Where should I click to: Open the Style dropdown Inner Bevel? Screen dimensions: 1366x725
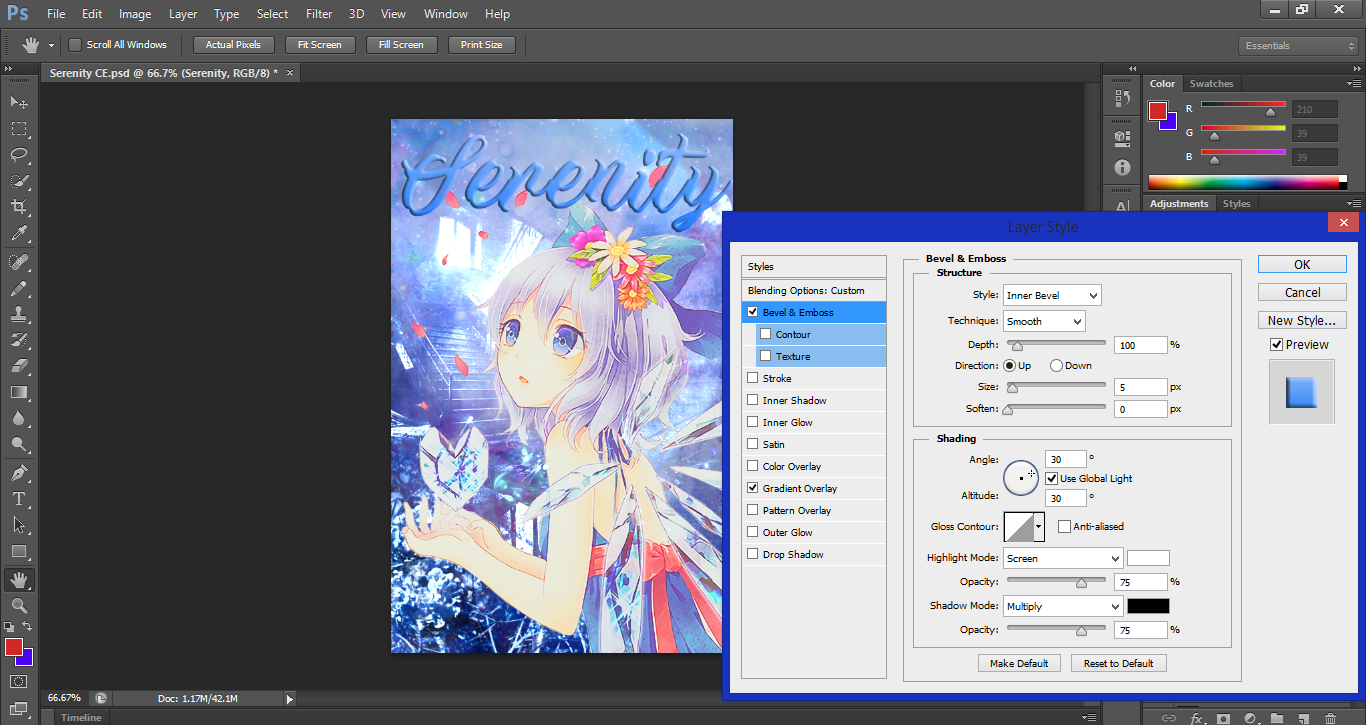pyautogui.click(x=1052, y=295)
